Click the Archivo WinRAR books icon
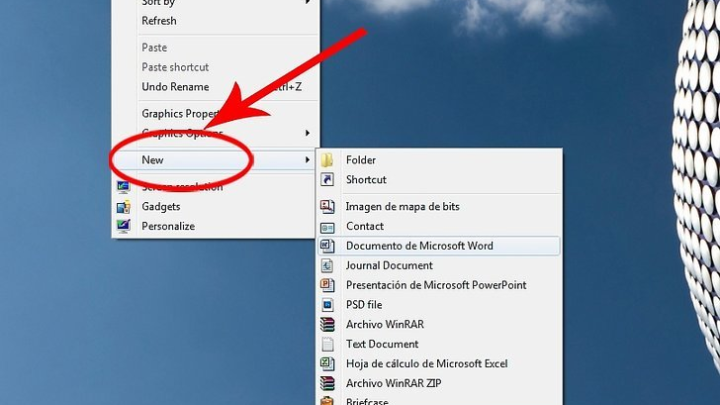 (327, 325)
